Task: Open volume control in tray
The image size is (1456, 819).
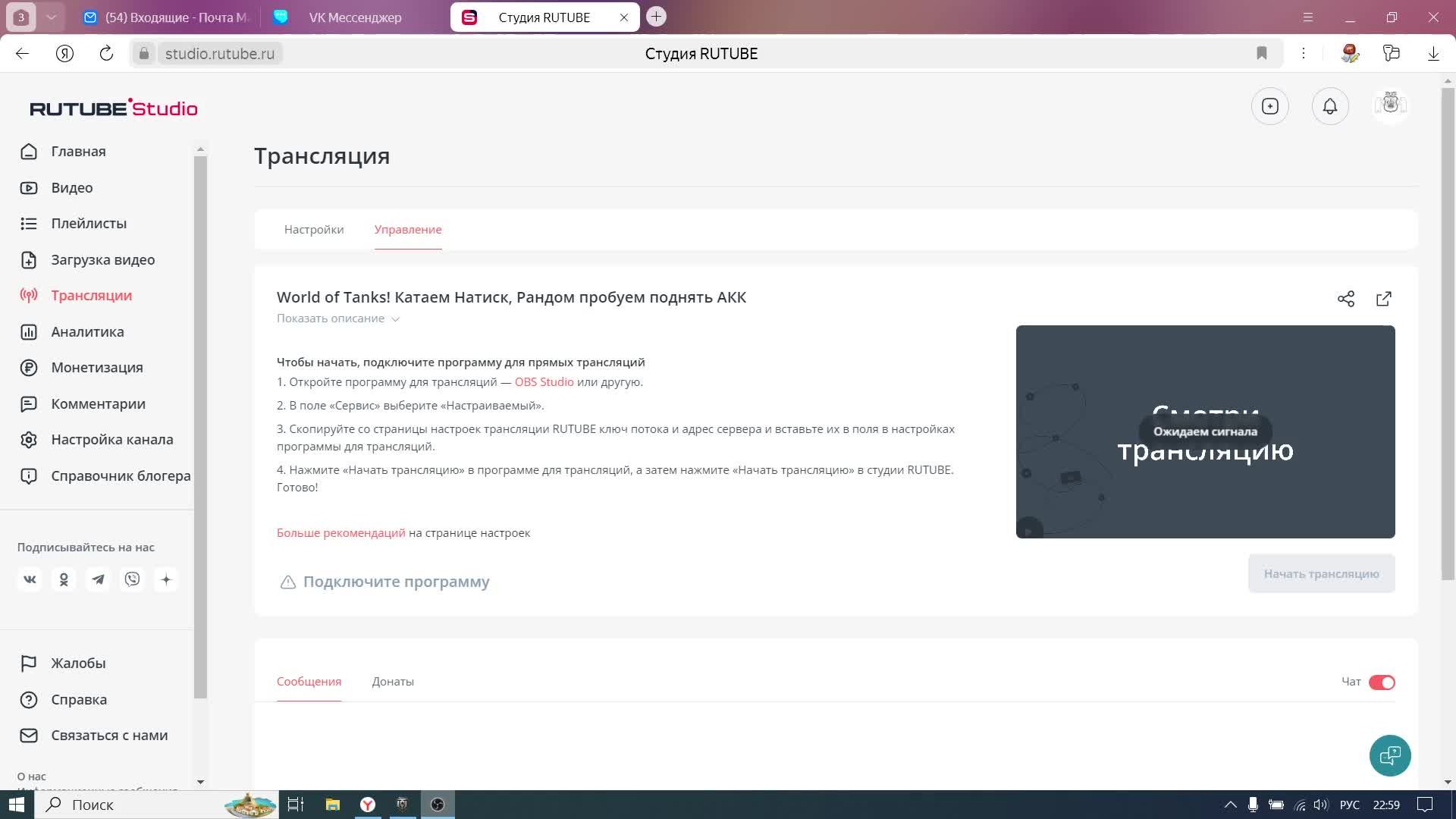Action: click(1321, 805)
